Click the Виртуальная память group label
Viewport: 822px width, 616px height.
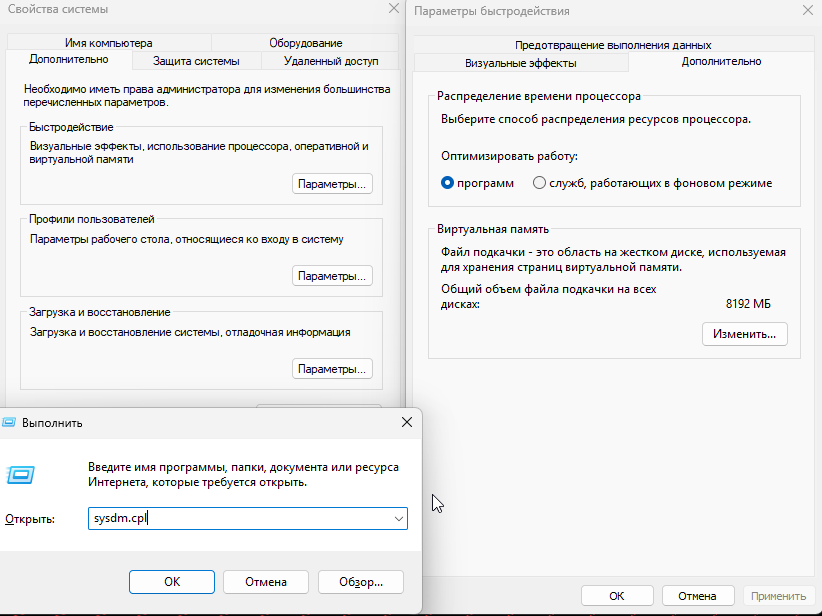(x=493, y=229)
